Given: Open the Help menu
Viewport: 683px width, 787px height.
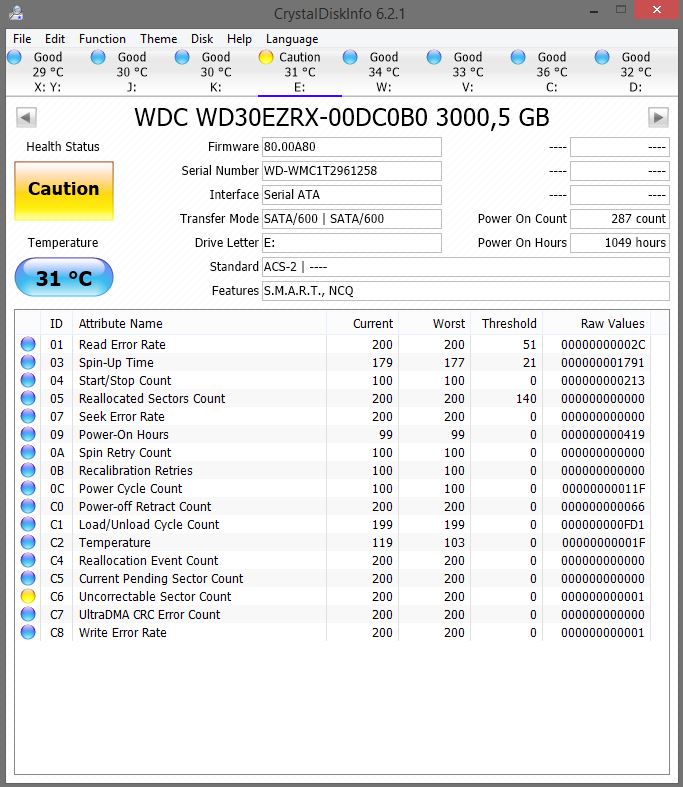Looking at the screenshot, I should pyautogui.click(x=239, y=39).
